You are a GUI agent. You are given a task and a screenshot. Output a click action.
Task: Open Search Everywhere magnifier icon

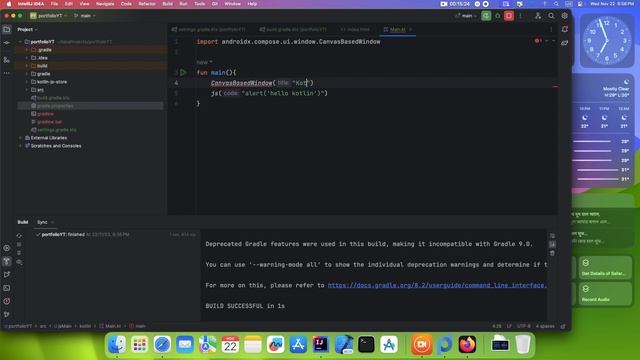[x=551, y=16]
